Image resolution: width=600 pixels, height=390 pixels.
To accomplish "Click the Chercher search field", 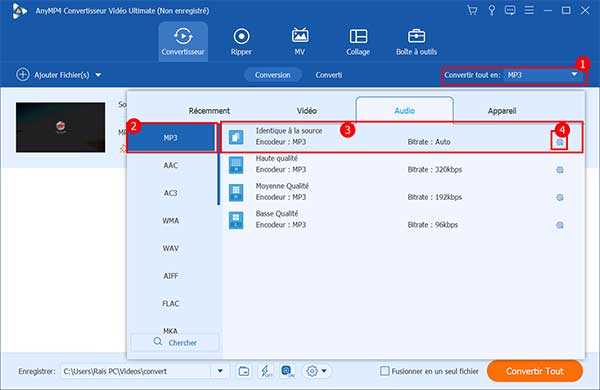I will coord(175,342).
